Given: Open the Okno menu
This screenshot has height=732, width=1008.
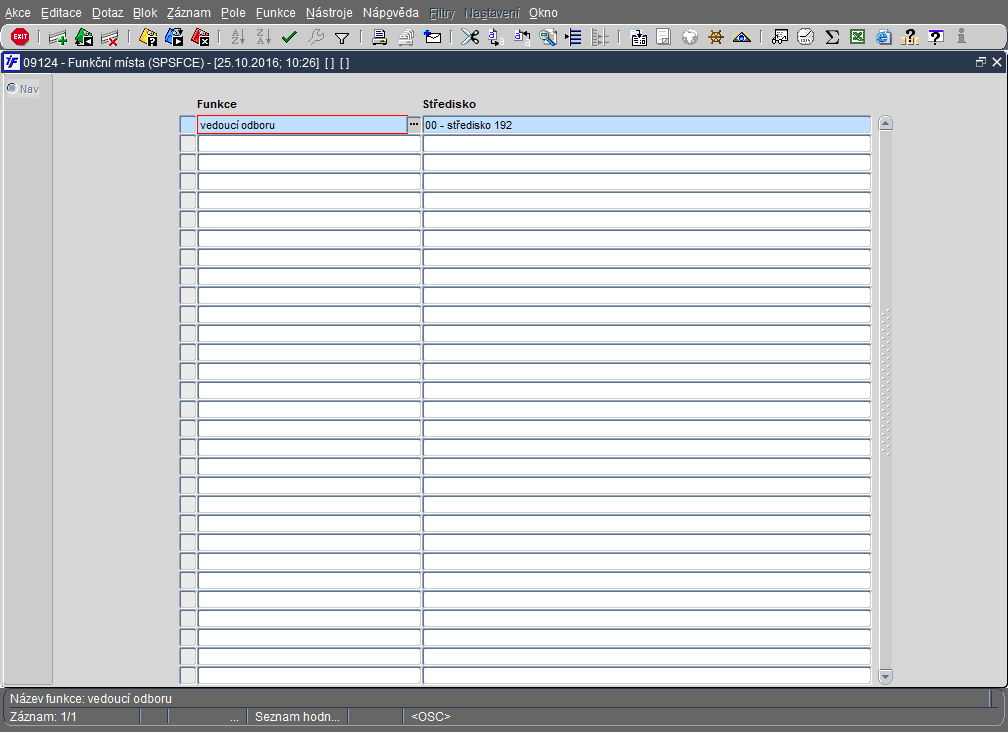Looking at the screenshot, I should pos(543,13).
